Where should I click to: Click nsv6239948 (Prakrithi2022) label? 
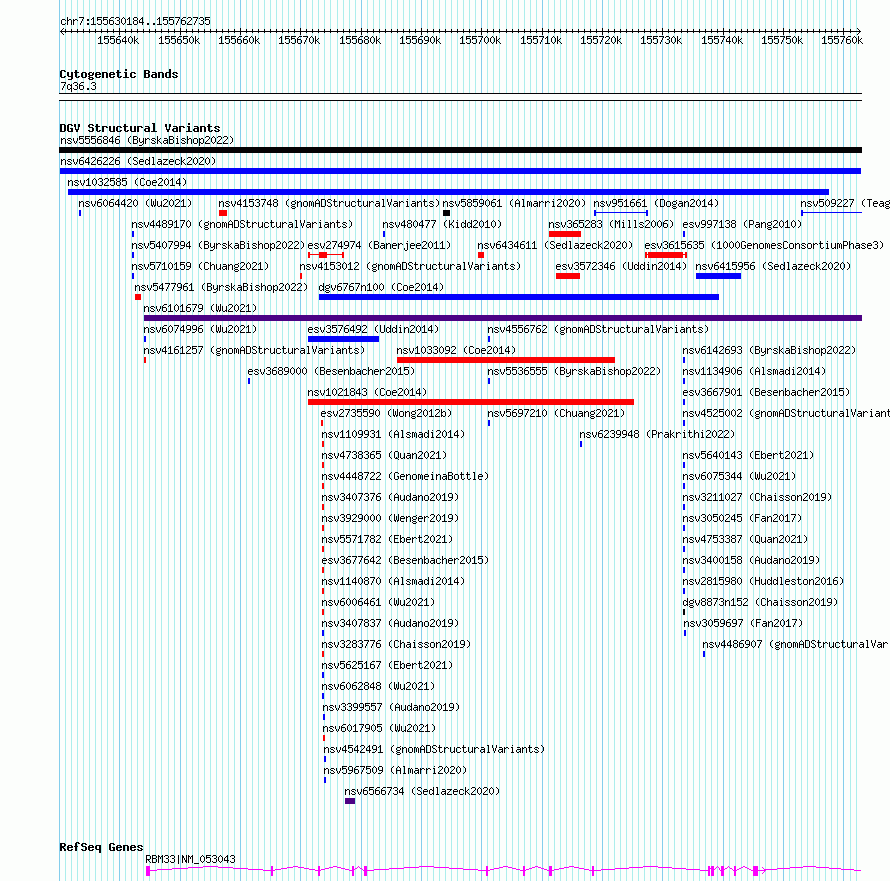tap(657, 434)
